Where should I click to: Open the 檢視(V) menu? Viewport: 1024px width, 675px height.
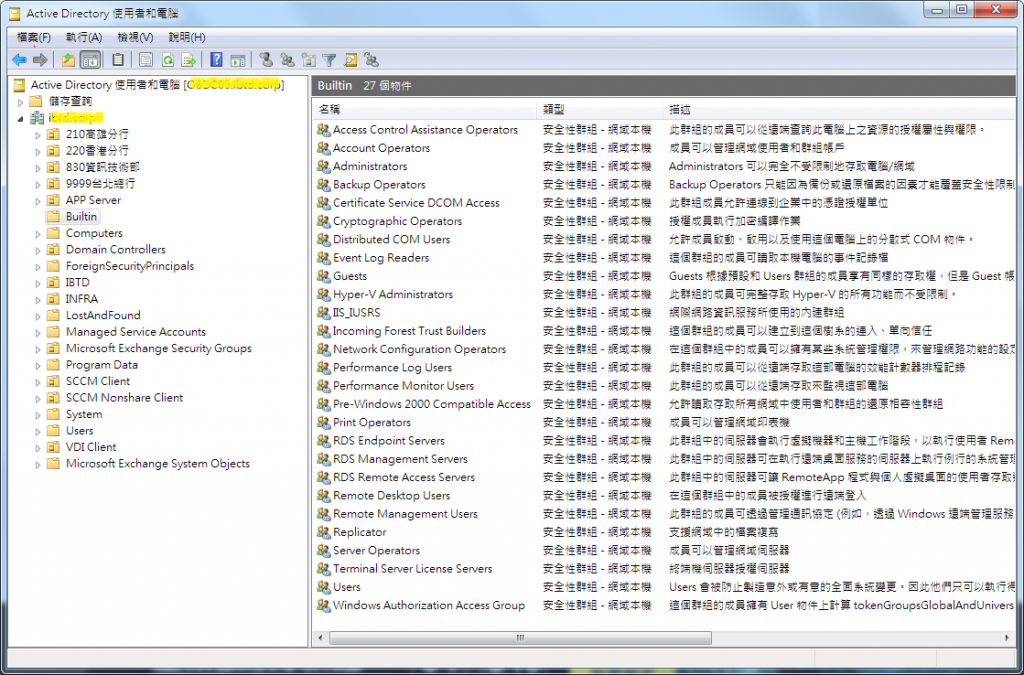tap(135, 37)
